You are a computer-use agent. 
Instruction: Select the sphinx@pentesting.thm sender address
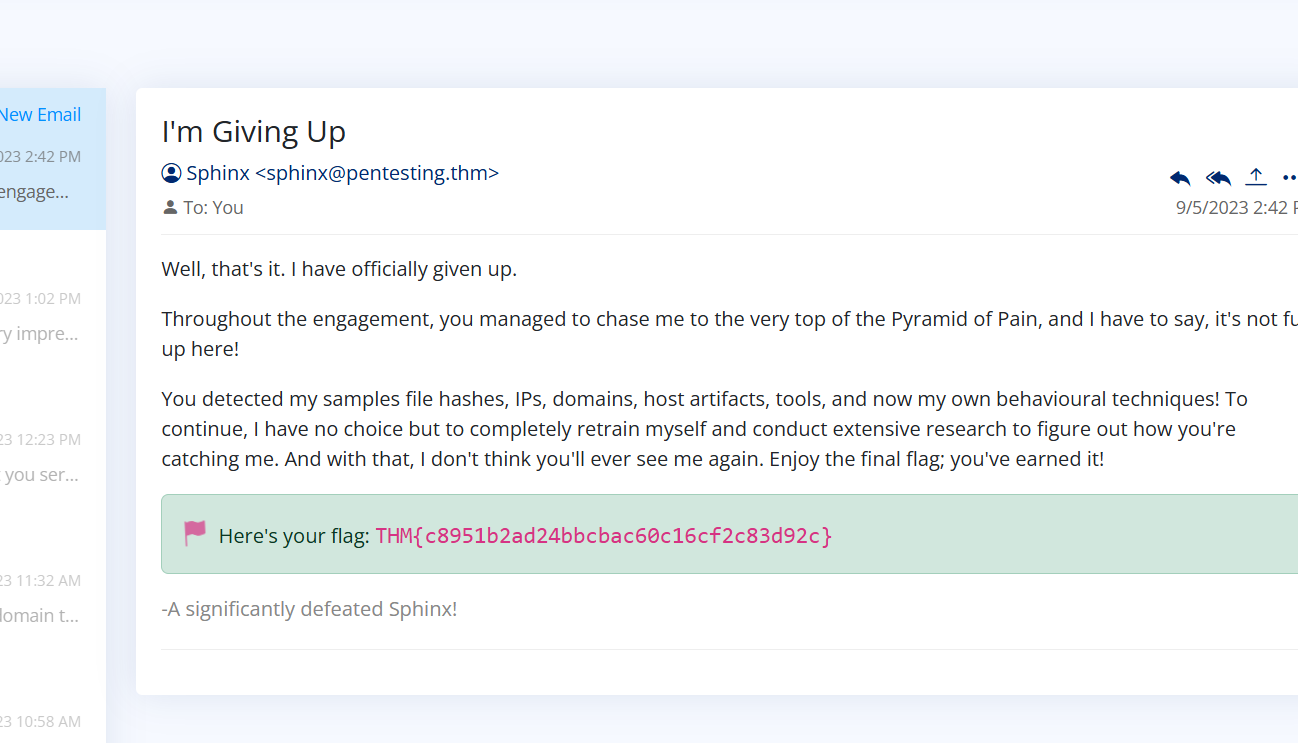(x=377, y=173)
